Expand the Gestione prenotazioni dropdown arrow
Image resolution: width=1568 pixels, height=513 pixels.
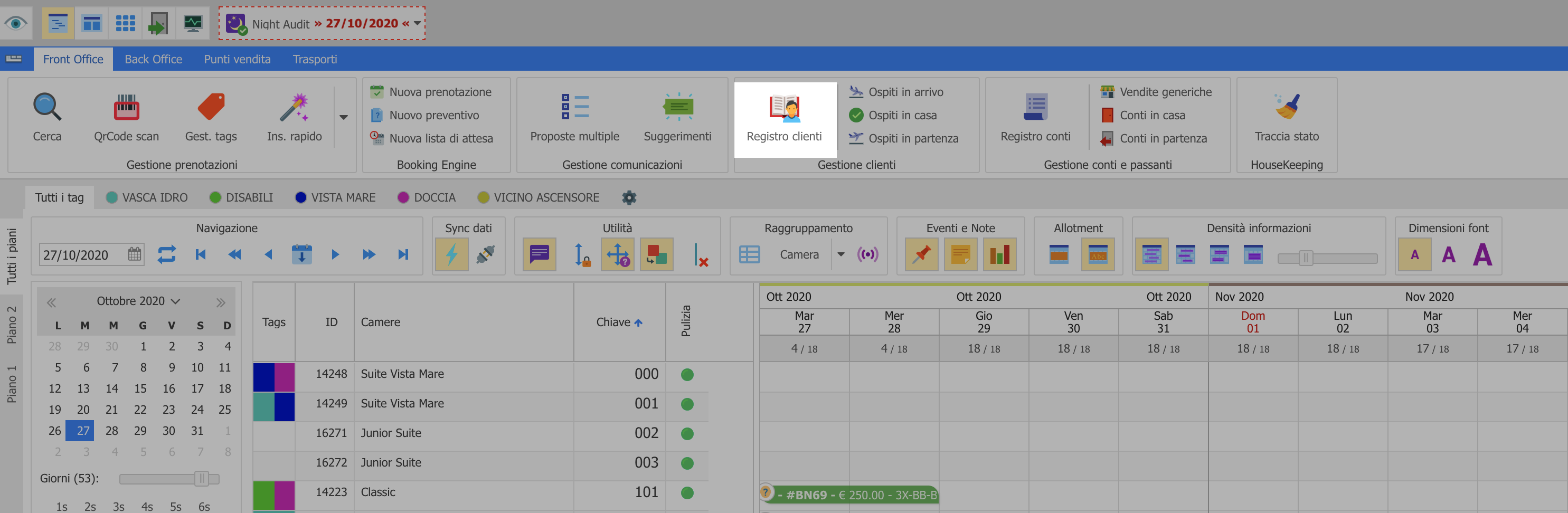(x=344, y=118)
